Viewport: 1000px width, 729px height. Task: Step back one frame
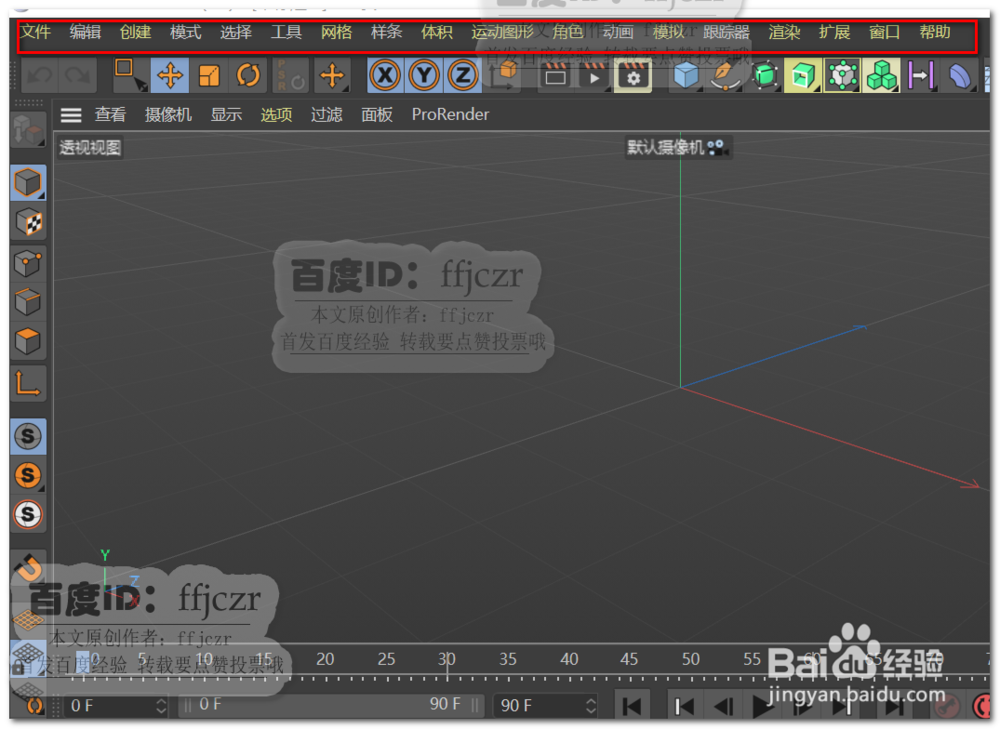coord(723,706)
